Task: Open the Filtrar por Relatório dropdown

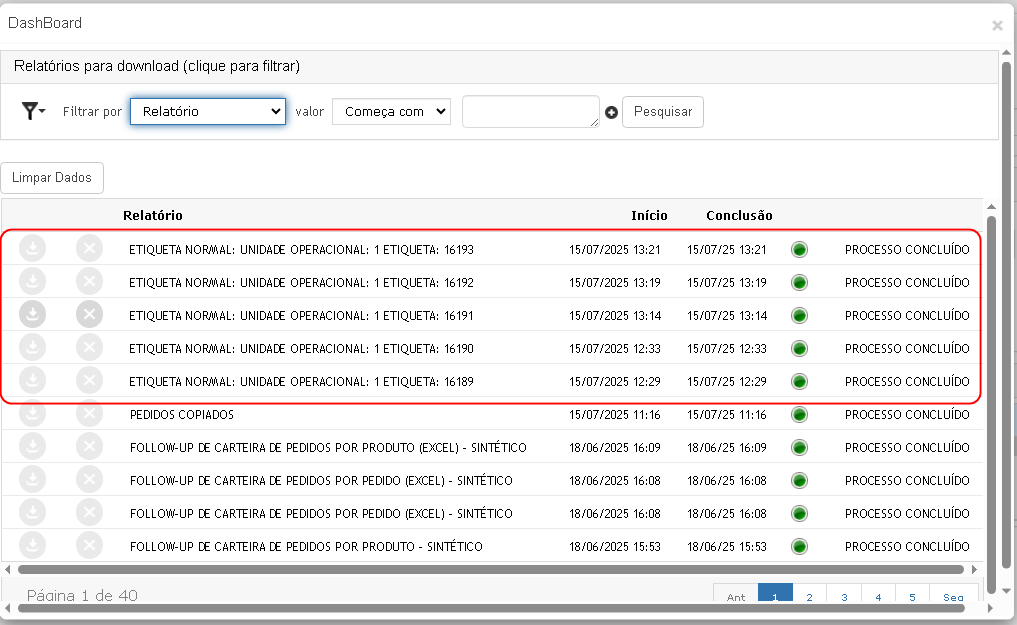Action: click(x=208, y=112)
